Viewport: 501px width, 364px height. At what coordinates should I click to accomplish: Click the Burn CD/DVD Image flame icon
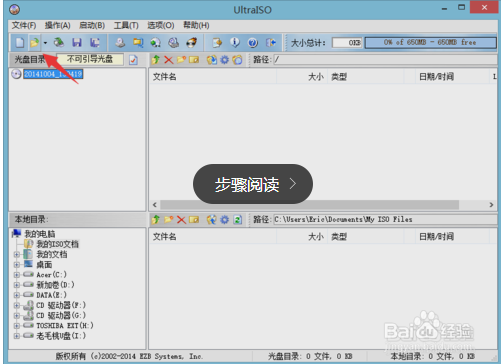191,42
